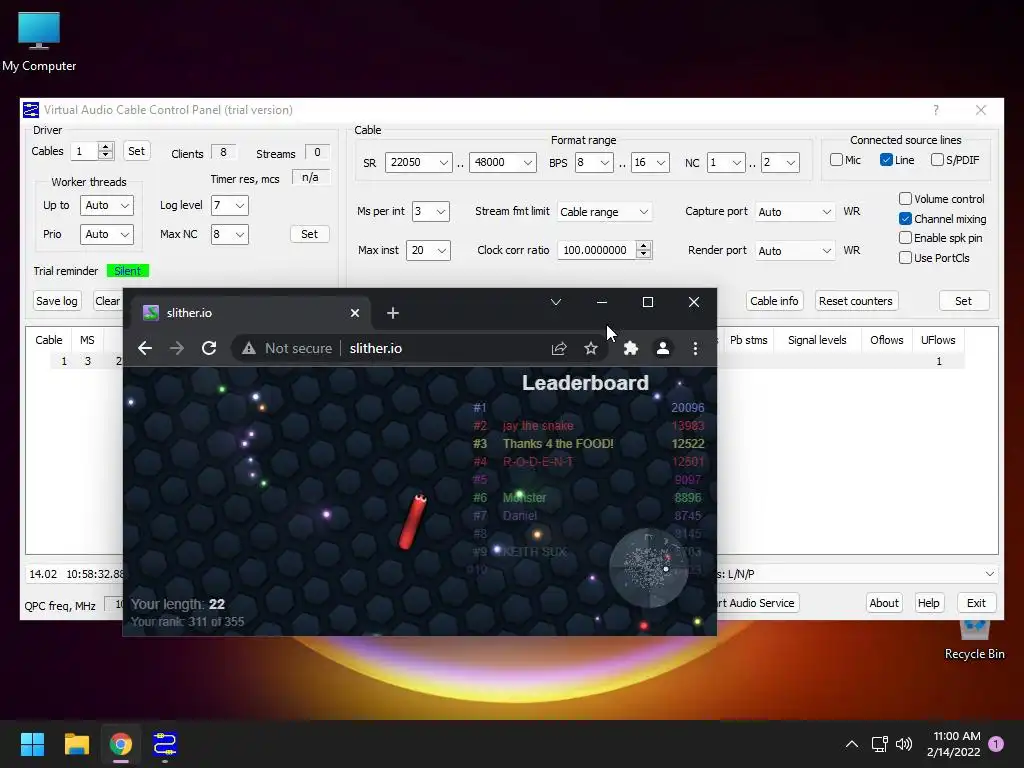Open volume tray icon
The image size is (1024, 768).
tap(904, 744)
